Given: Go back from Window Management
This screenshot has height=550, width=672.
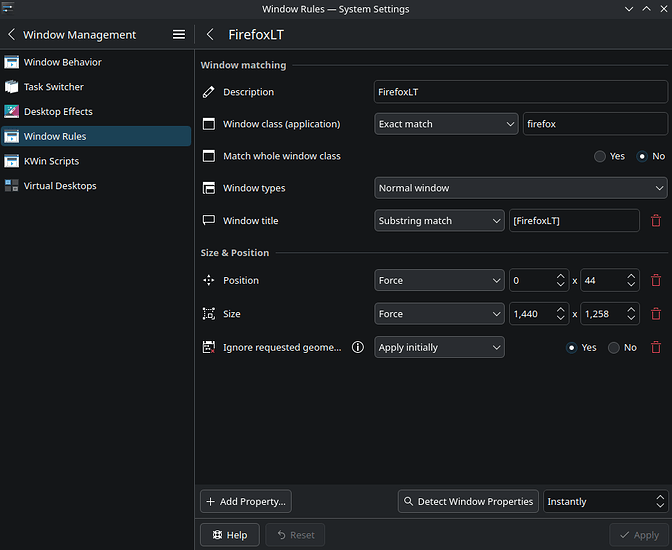Looking at the screenshot, I should [x=12, y=34].
